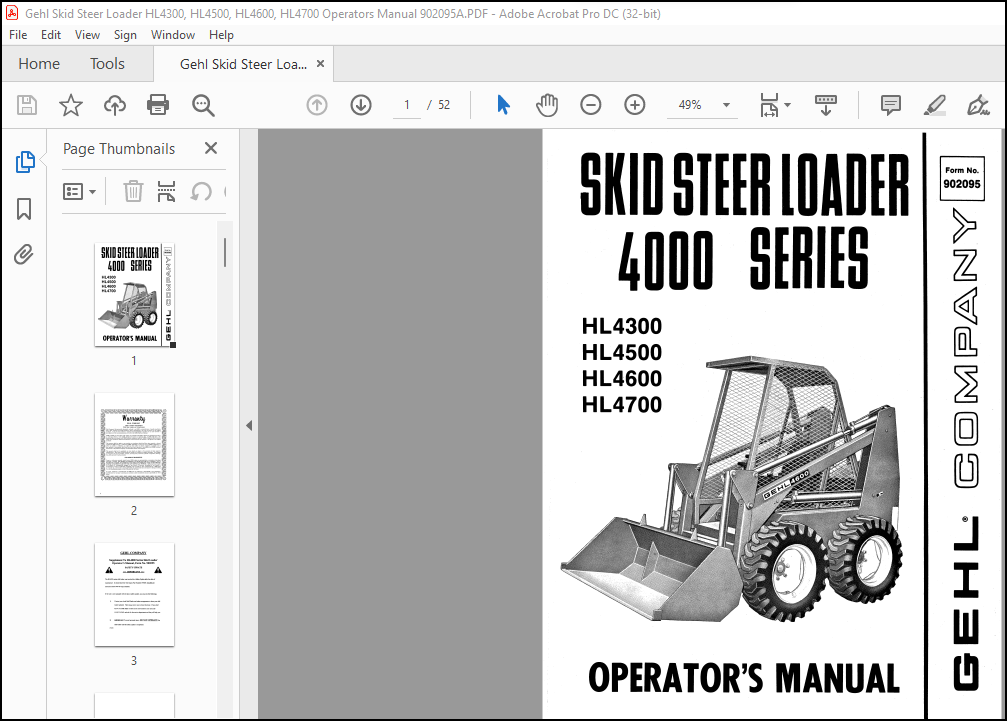Upload to cloud icon
Screen dimensions: 1007x721
(115, 105)
